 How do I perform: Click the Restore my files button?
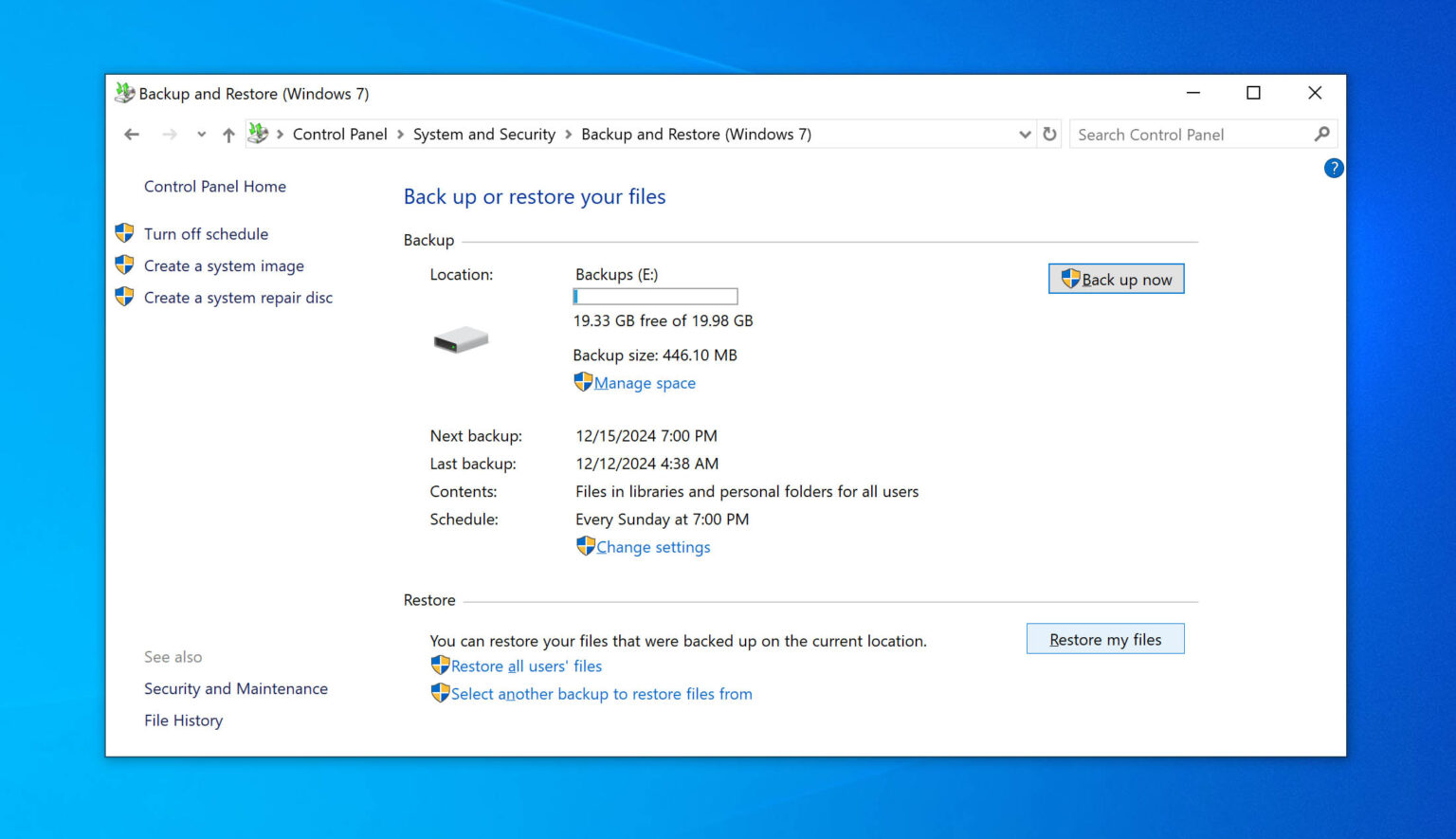tap(1105, 638)
